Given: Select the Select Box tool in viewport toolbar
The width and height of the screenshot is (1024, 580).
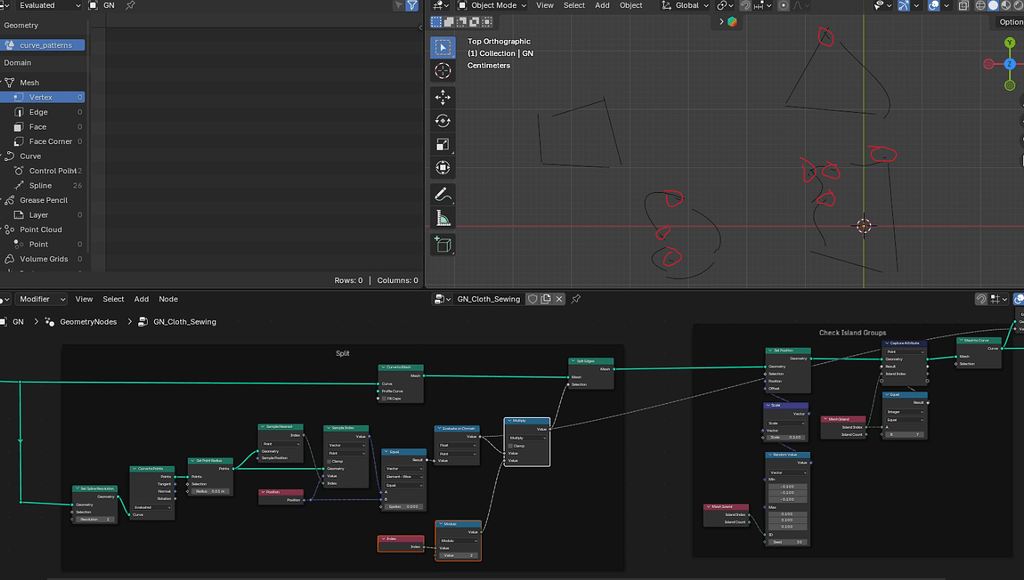Looking at the screenshot, I should click(x=443, y=47).
